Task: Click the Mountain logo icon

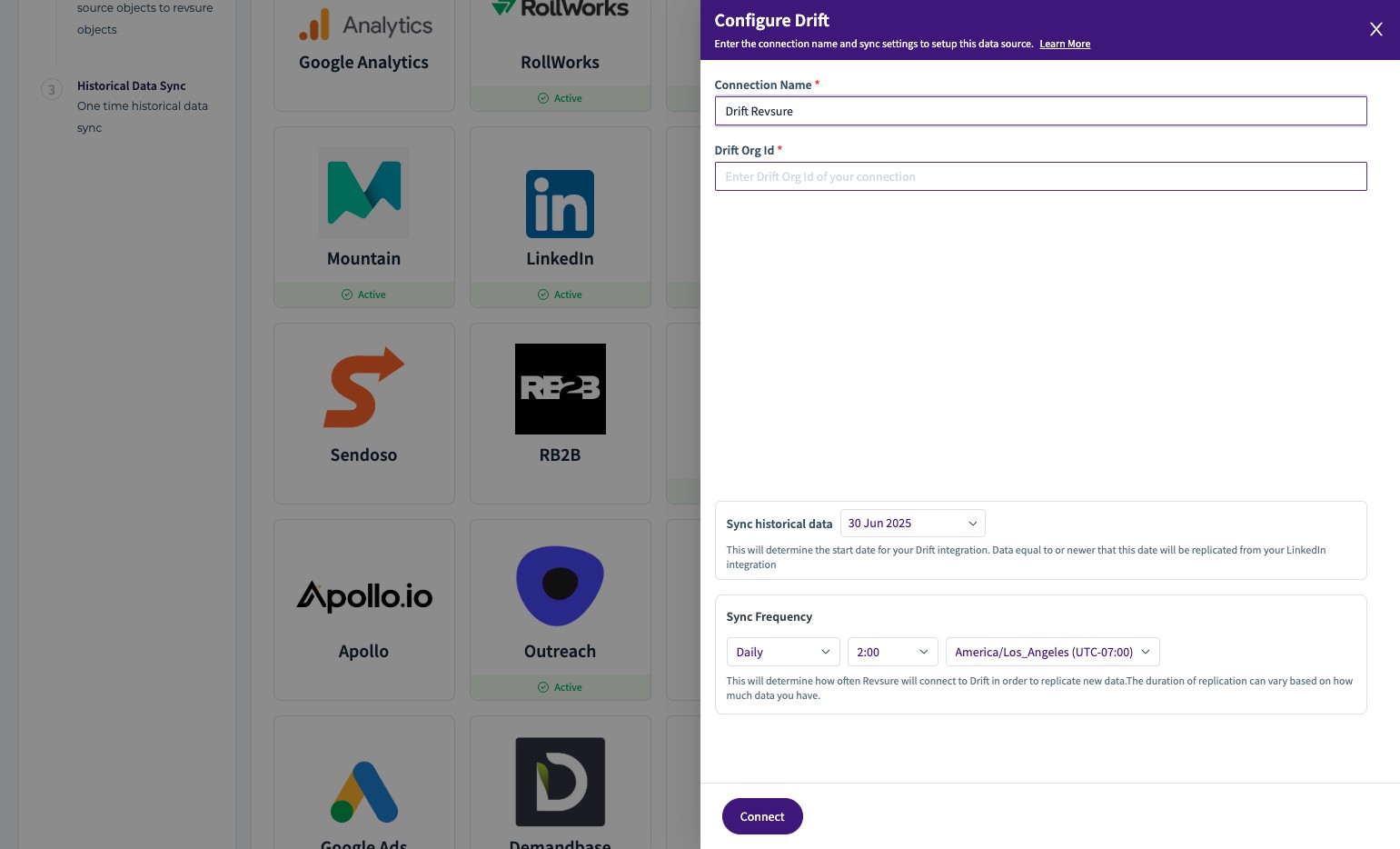Action: [x=364, y=193]
